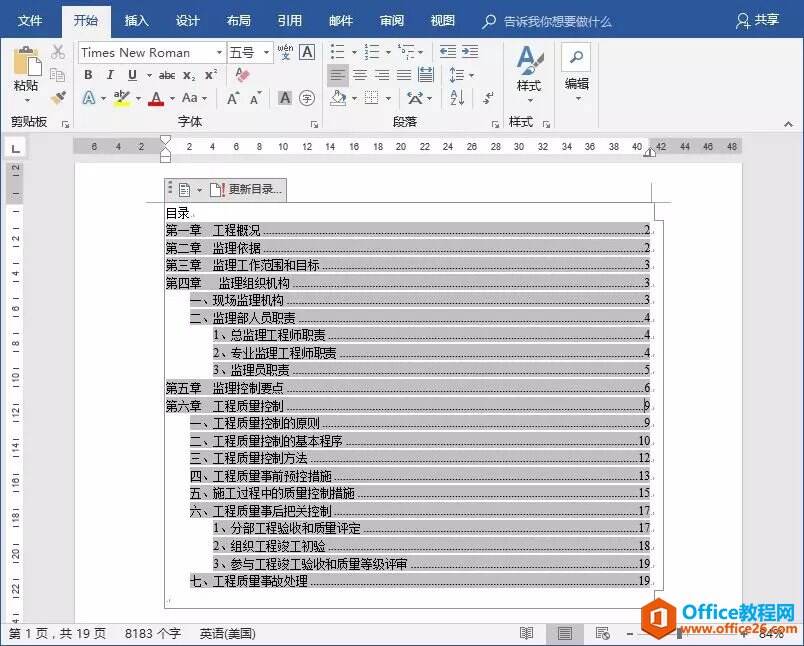Clear all formatting with eraser icon

tap(242, 75)
